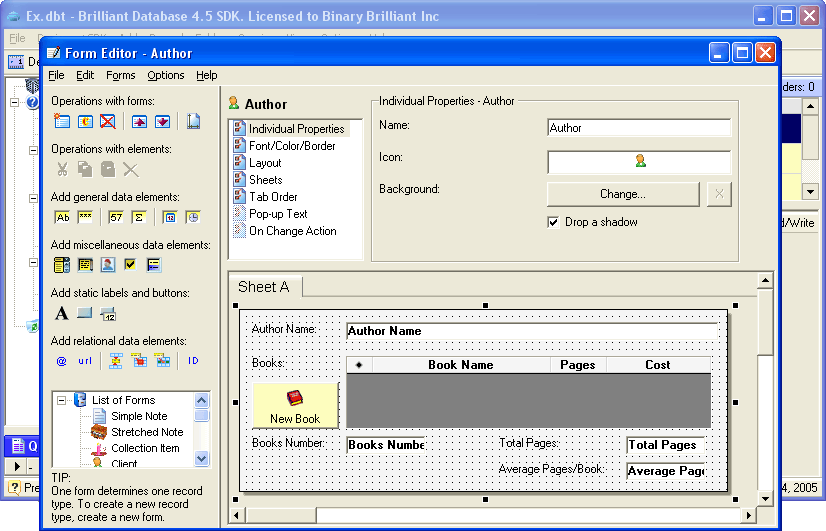Viewport: 826px width, 531px height.
Task: Click the New Book button on form
Action: point(295,406)
